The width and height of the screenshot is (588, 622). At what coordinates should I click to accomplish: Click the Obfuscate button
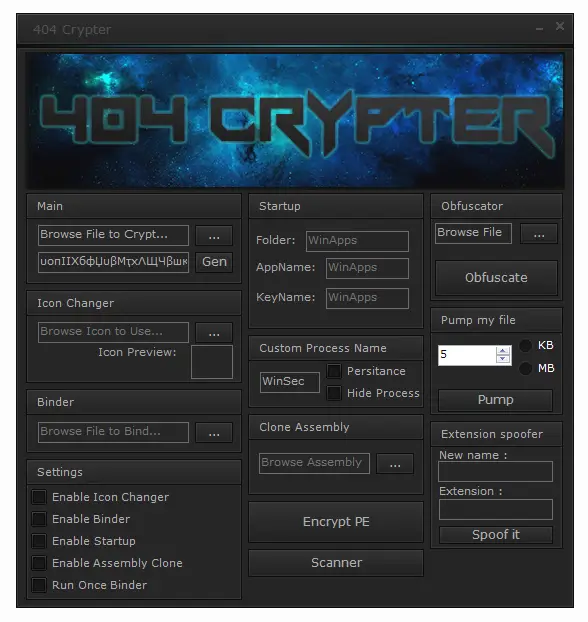coord(496,278)
